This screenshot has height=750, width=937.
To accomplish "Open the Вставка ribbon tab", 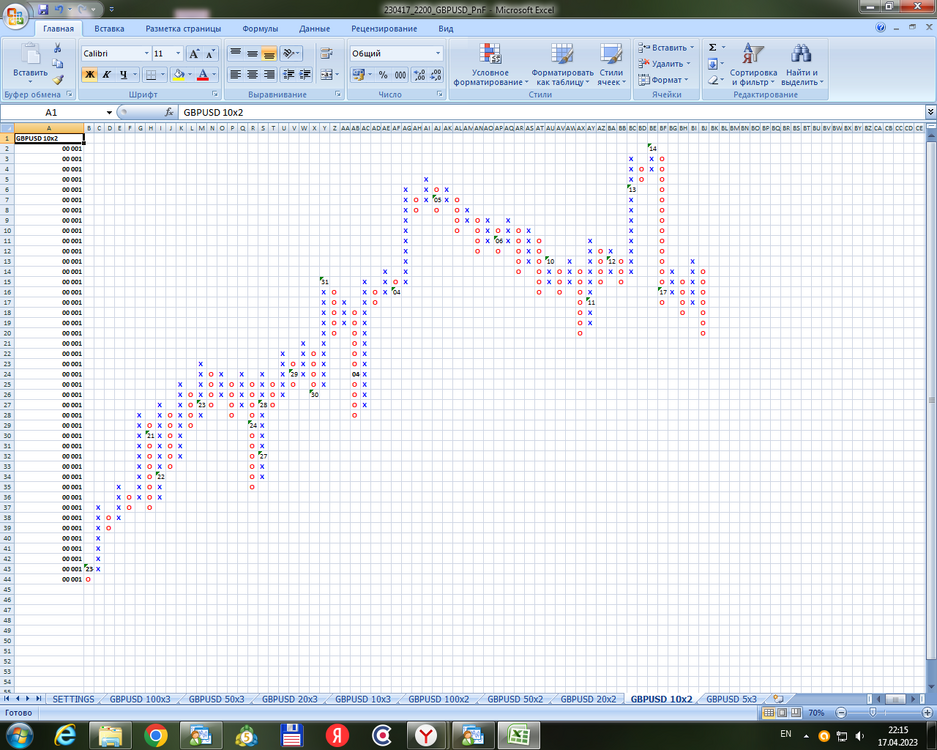I will coord(109,29).
